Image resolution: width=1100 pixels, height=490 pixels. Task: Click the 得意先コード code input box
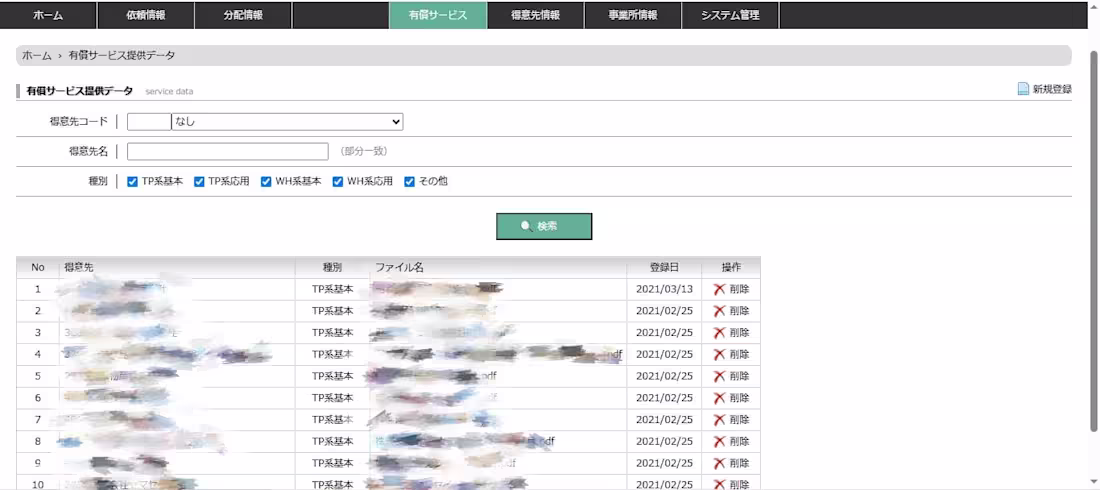(x=149, y=122)
